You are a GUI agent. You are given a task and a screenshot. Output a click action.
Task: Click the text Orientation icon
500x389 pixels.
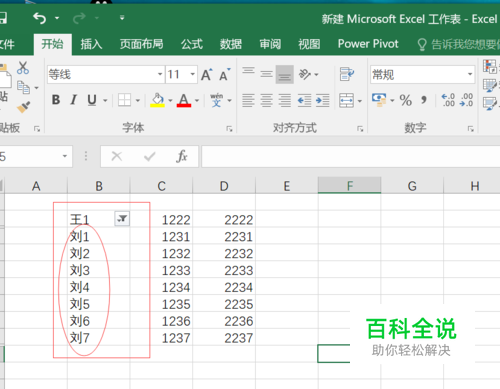(305, 74)
